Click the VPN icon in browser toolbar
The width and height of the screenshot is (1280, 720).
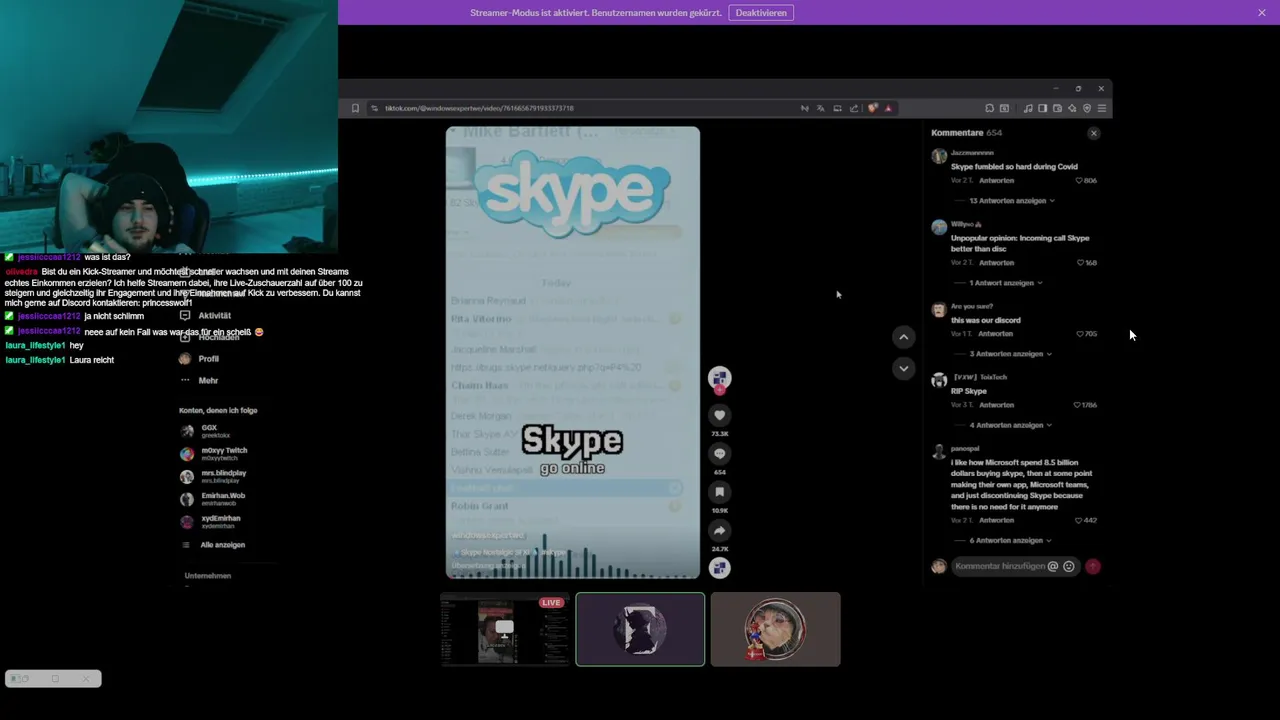click(1087, 108)
